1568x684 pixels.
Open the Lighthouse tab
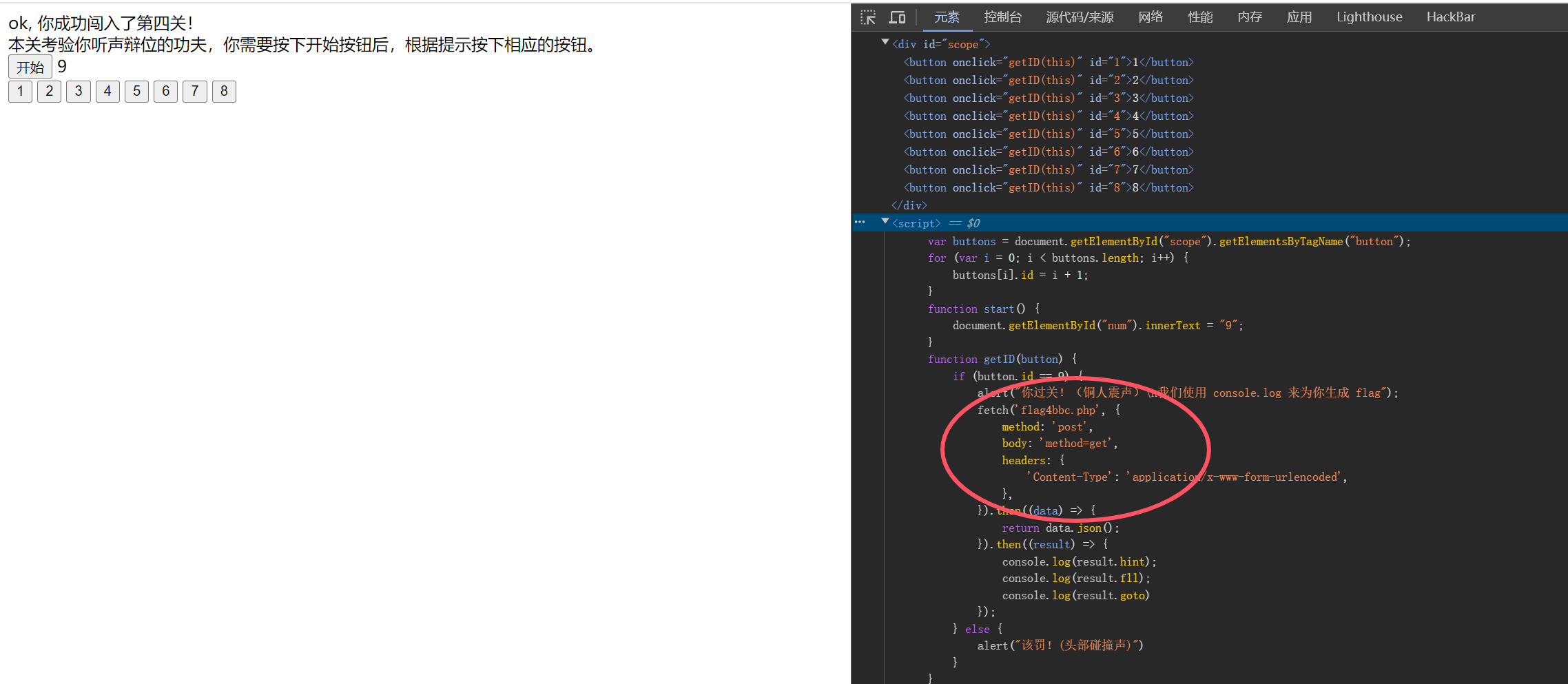click(1369, 17)
